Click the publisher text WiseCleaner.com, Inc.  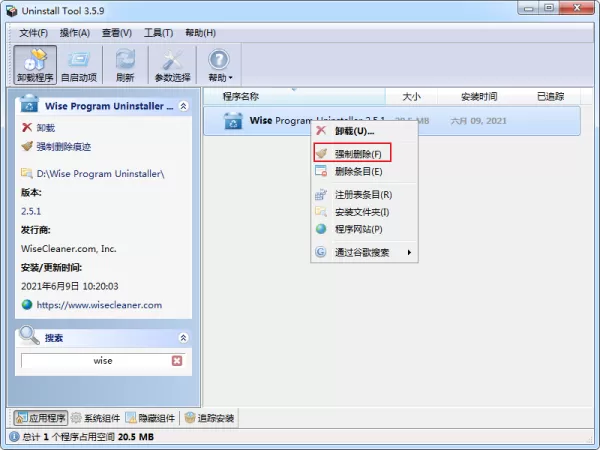[68, 249]
